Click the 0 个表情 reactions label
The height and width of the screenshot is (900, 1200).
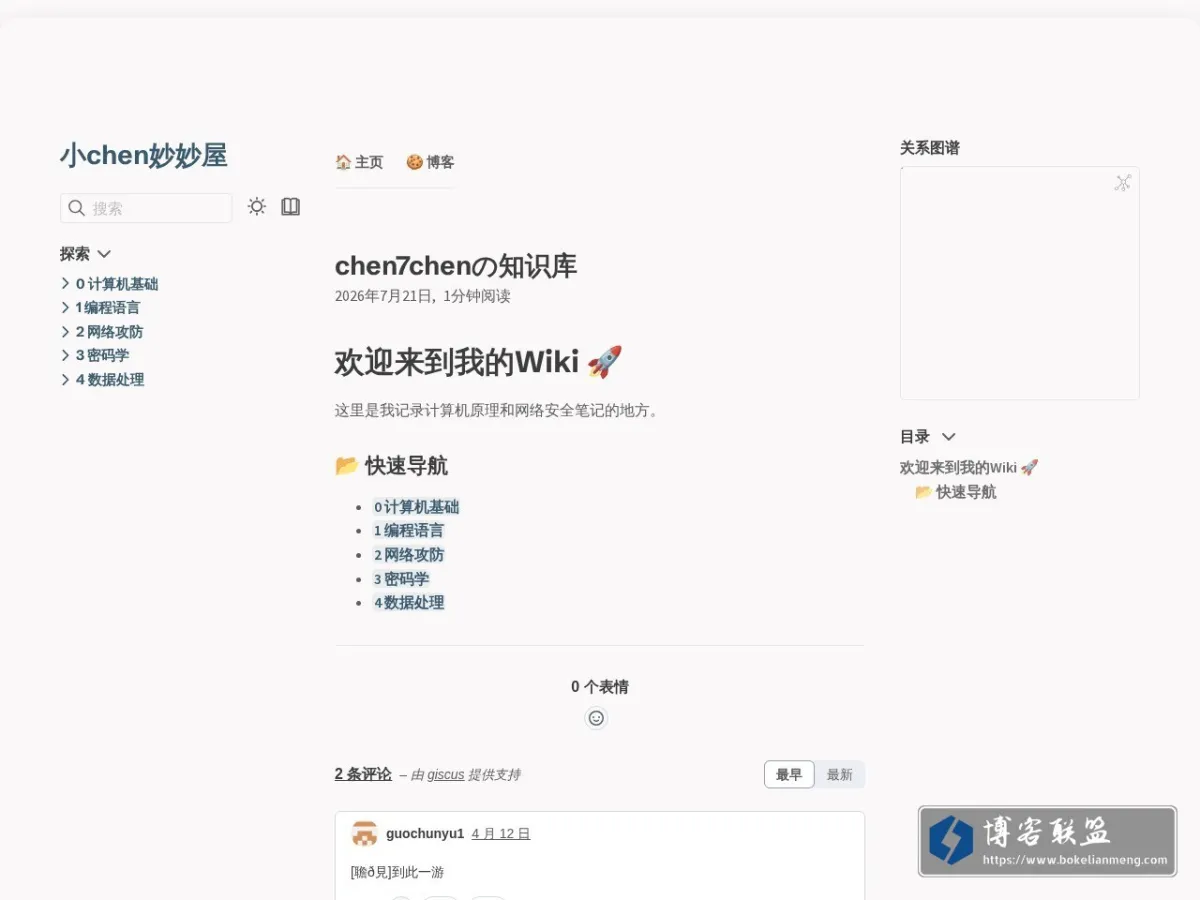pos(600,687)
